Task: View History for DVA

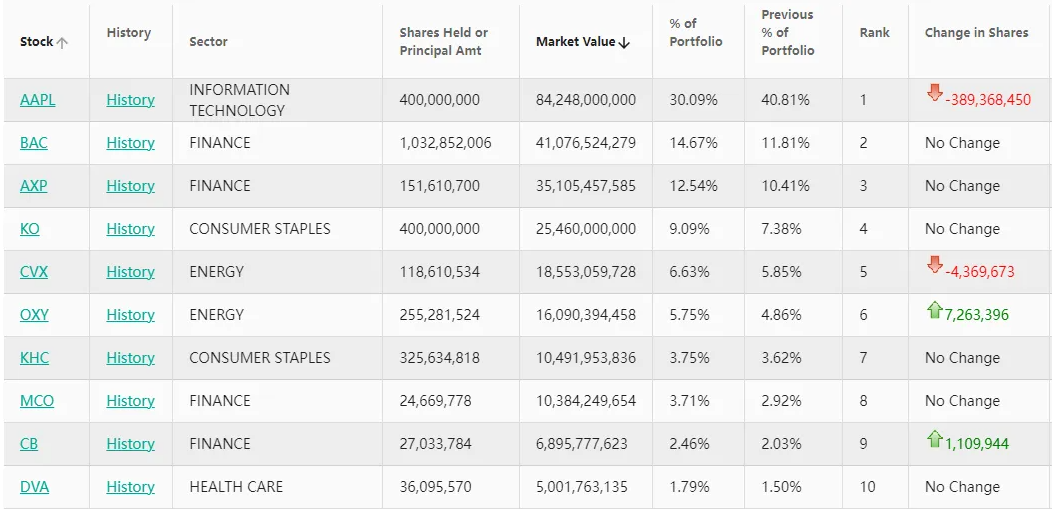Action: click(x=130, y=487)
